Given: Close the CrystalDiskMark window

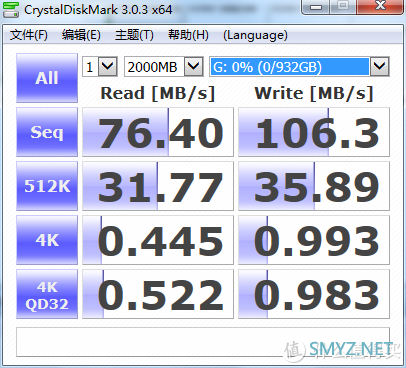Looking at the screenshot, I should (380, 6).
